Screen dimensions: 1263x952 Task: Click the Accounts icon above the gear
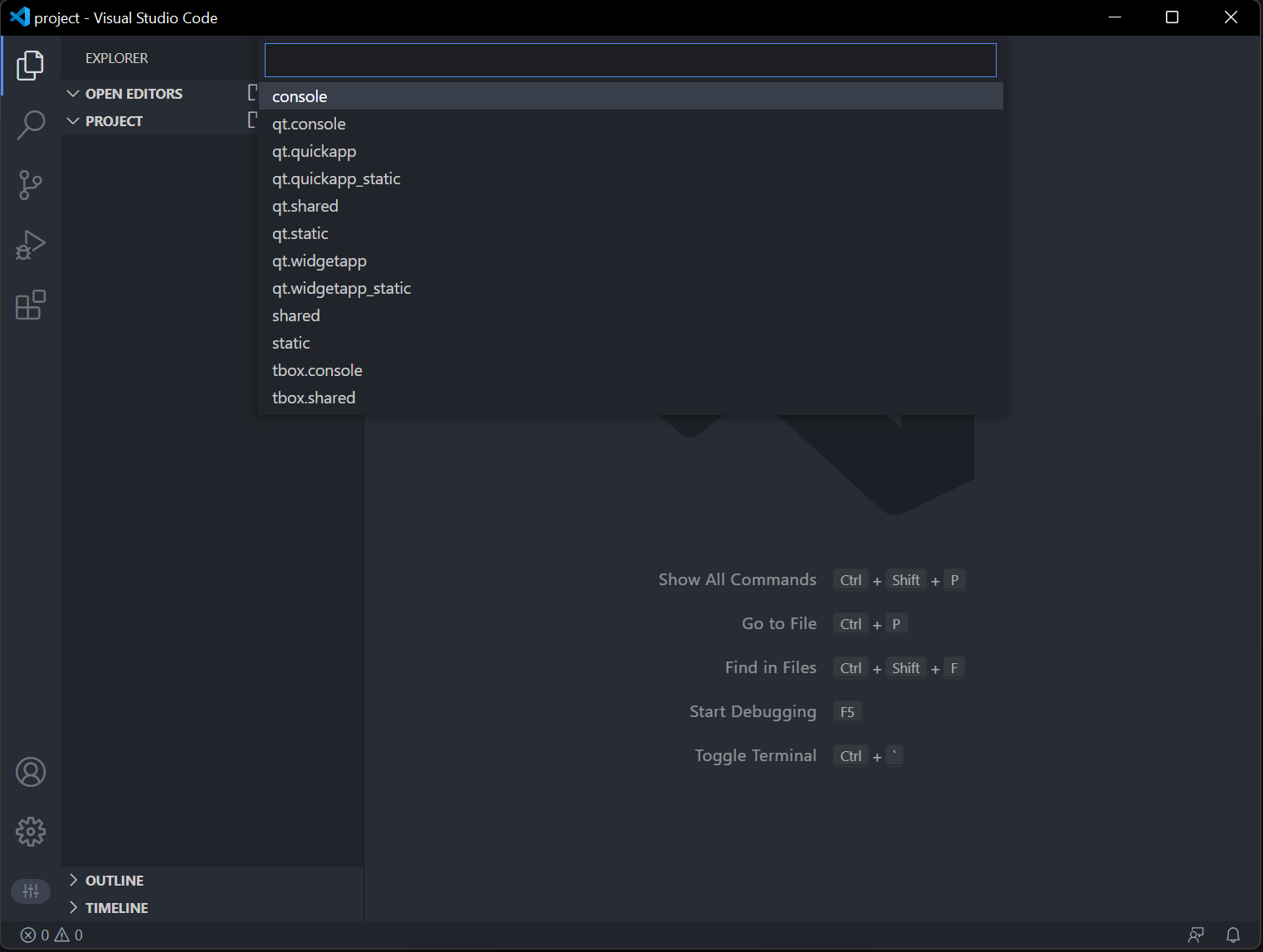click(31, 771)
